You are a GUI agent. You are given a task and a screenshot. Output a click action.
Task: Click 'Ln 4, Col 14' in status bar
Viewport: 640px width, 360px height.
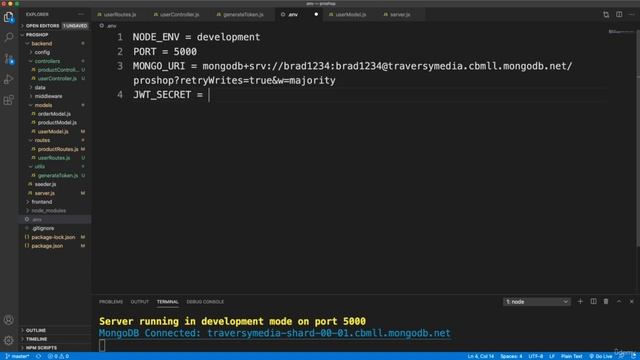click(481, 356)
